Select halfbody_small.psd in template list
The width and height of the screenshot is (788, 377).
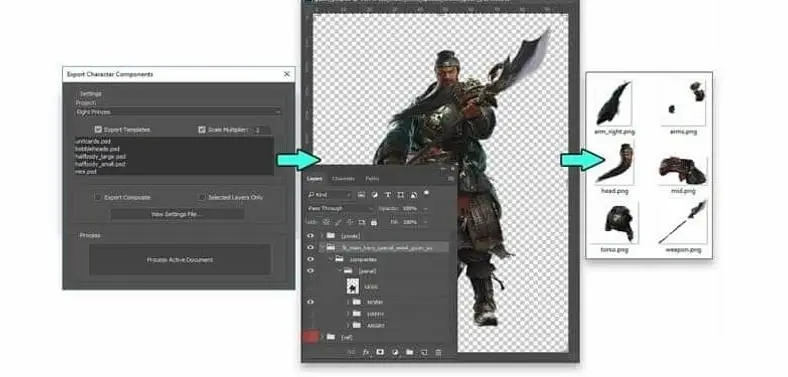coord(100,164)
